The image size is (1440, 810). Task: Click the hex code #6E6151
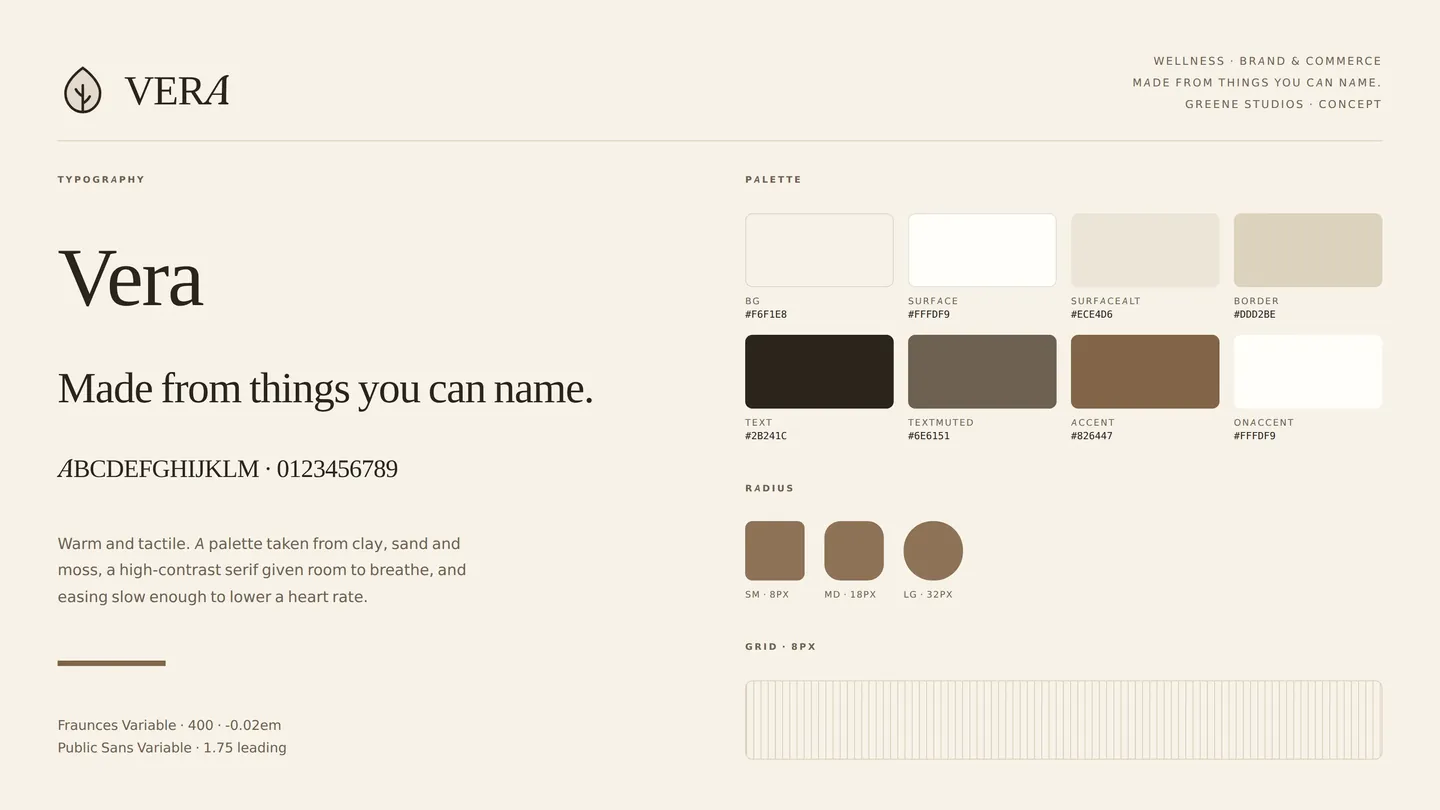pos(929,437)
